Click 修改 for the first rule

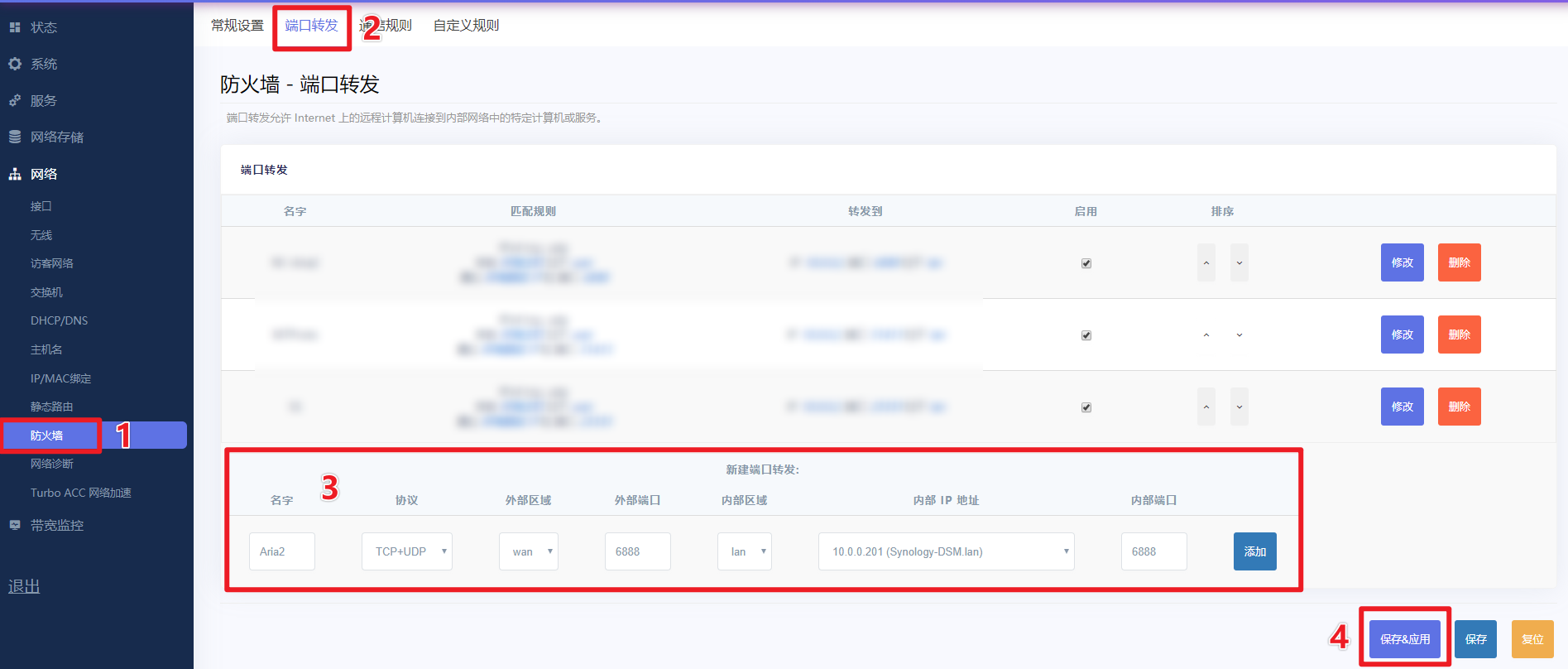1403,262
